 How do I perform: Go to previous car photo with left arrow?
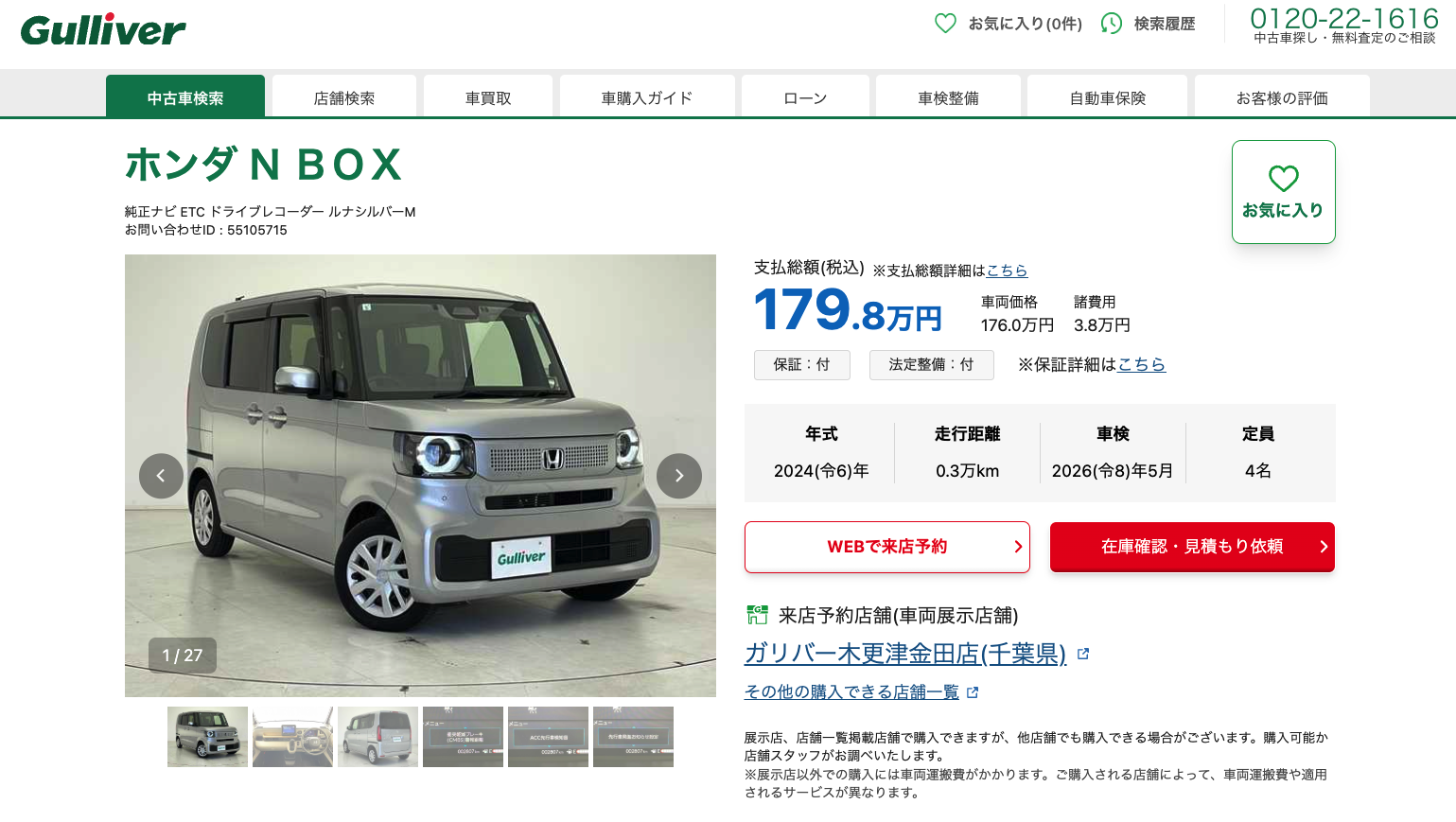pos(161,476)
